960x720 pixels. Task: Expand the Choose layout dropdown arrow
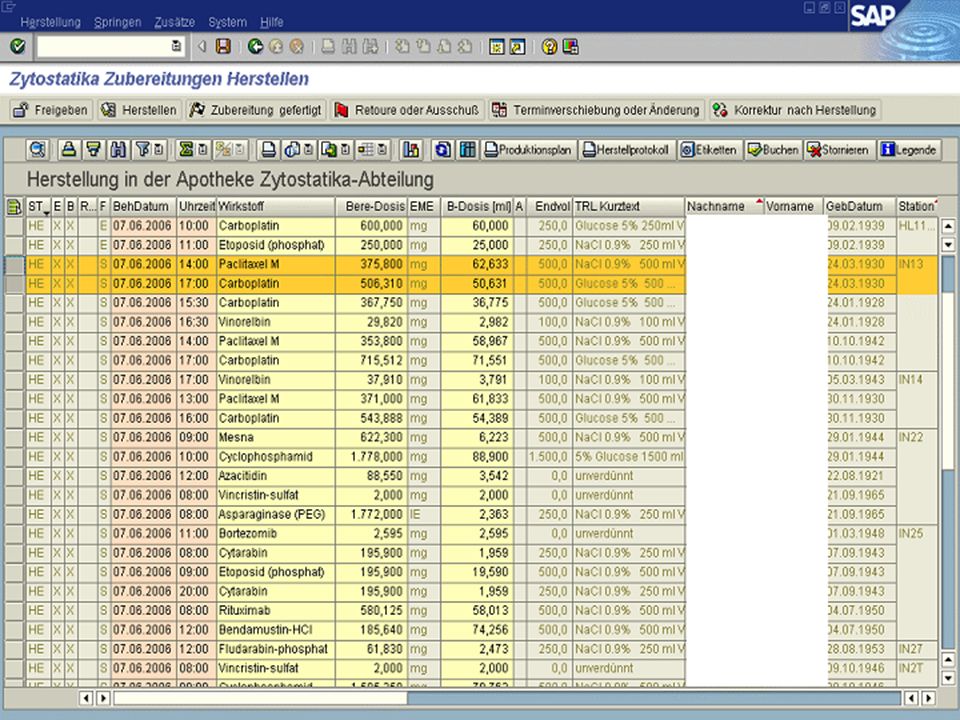click(x=383, y=149)
